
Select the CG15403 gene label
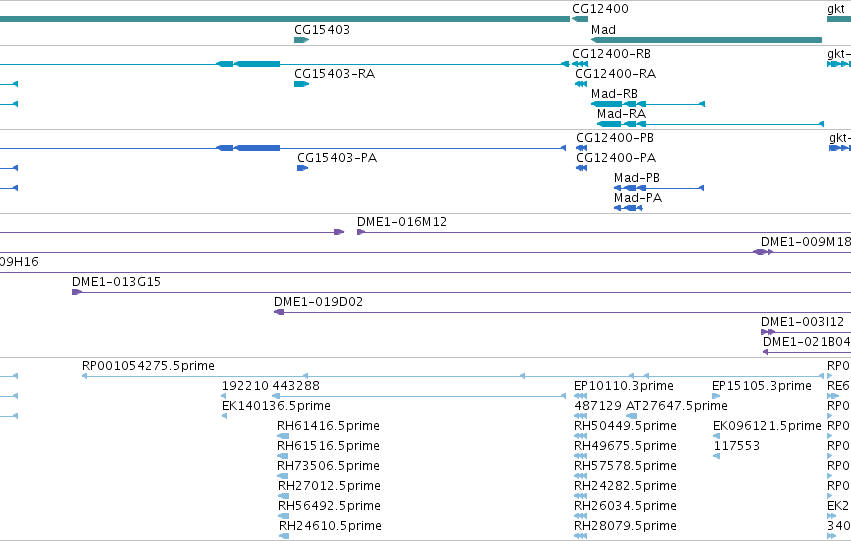point(322,30)
